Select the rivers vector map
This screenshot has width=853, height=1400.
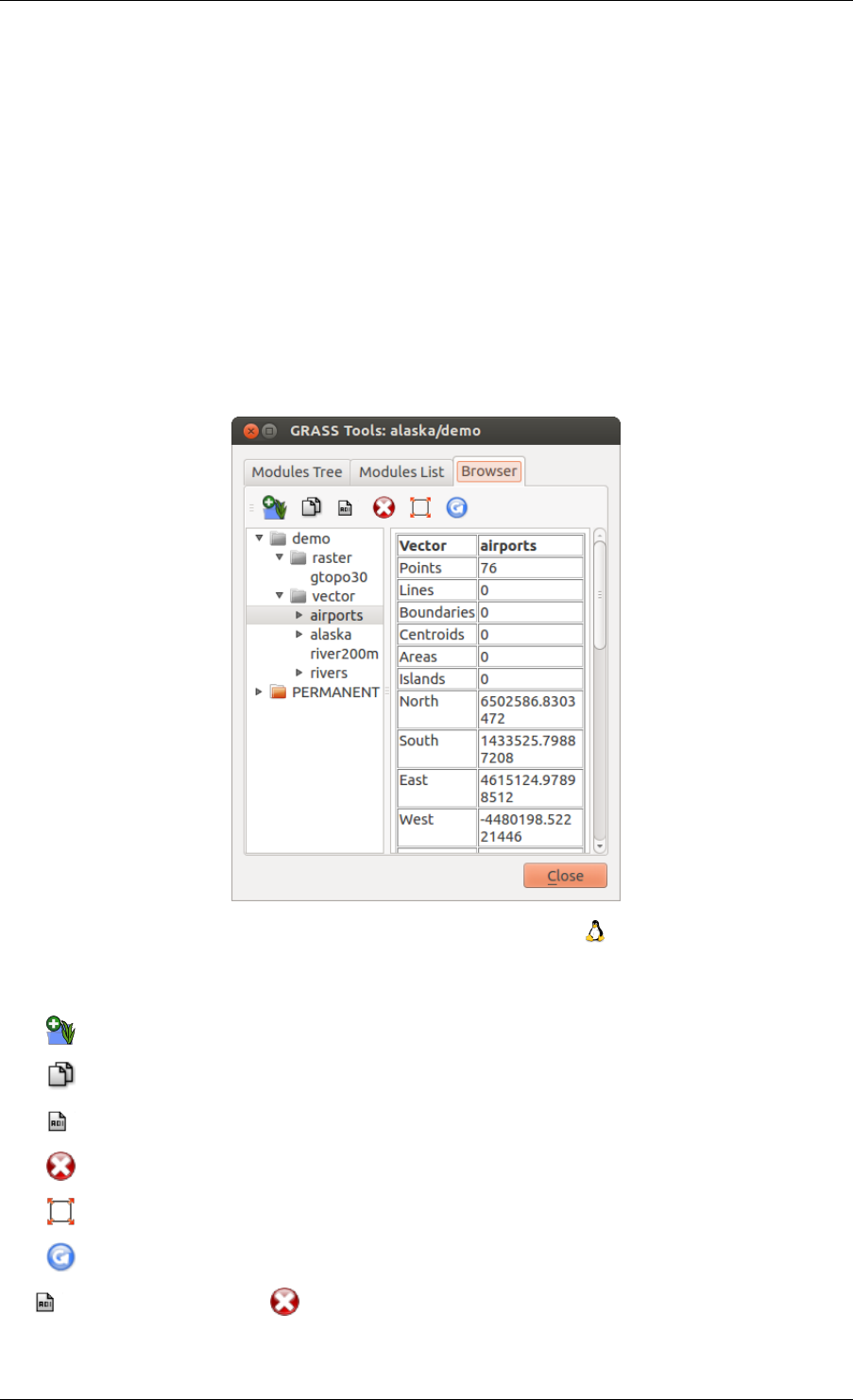pyautogui.click(x=329, y=673)
